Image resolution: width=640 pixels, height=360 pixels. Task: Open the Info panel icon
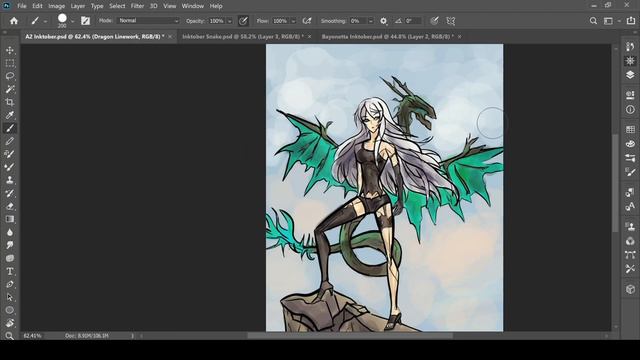630,109
